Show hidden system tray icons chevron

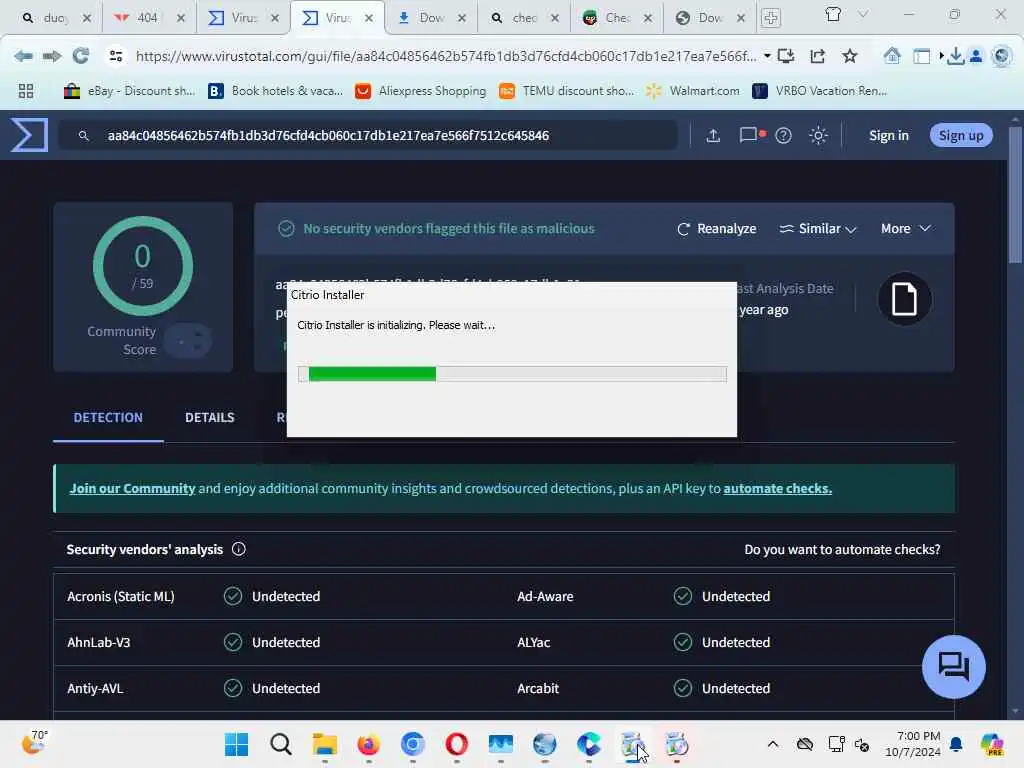(x=773, y=744)
